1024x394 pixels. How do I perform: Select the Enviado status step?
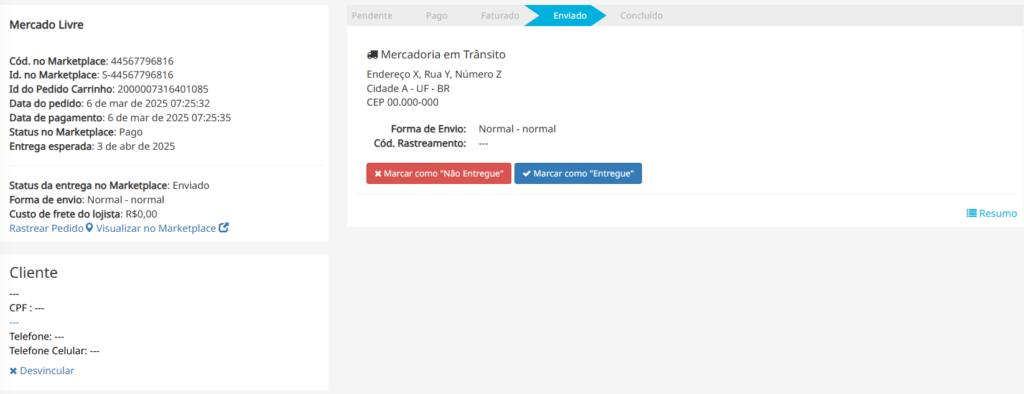point(569,15)
